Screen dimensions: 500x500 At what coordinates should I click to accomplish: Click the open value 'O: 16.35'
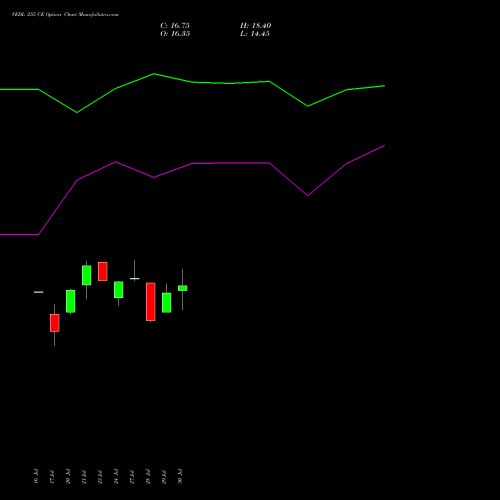click(x=175, y=34)
